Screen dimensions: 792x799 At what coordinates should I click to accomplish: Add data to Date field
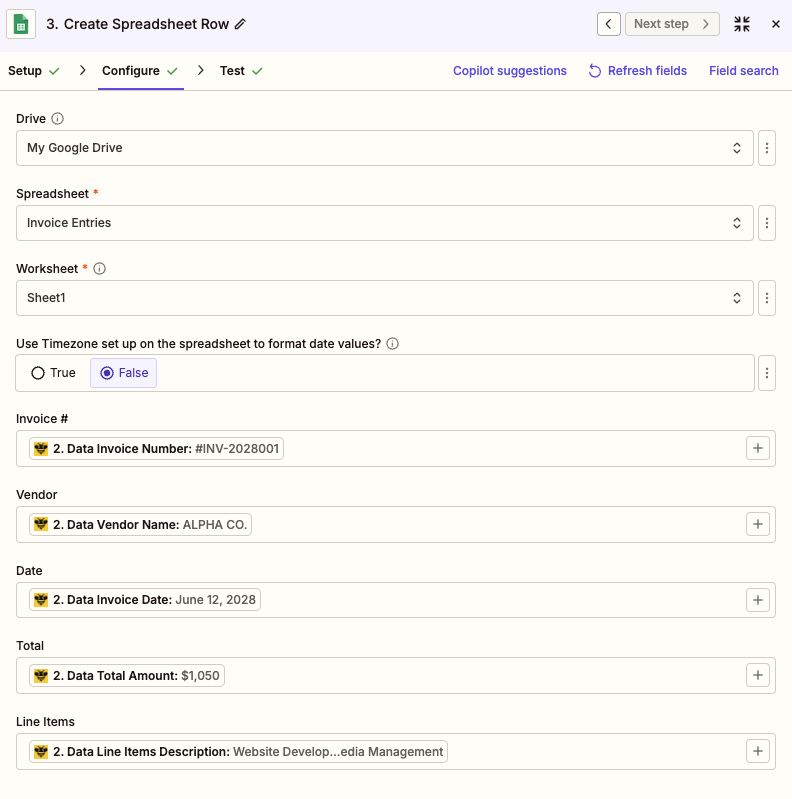tap(757, 600)
